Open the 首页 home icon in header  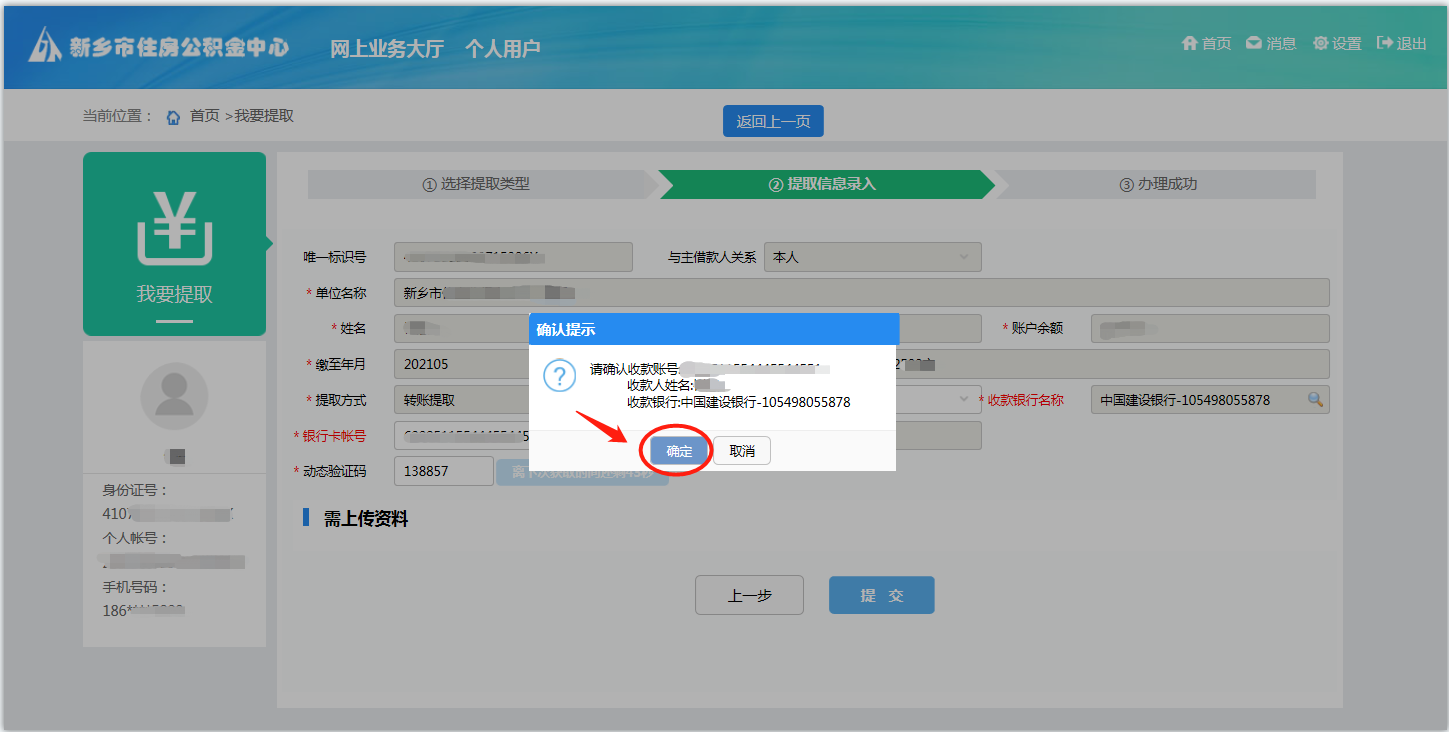1190,43
